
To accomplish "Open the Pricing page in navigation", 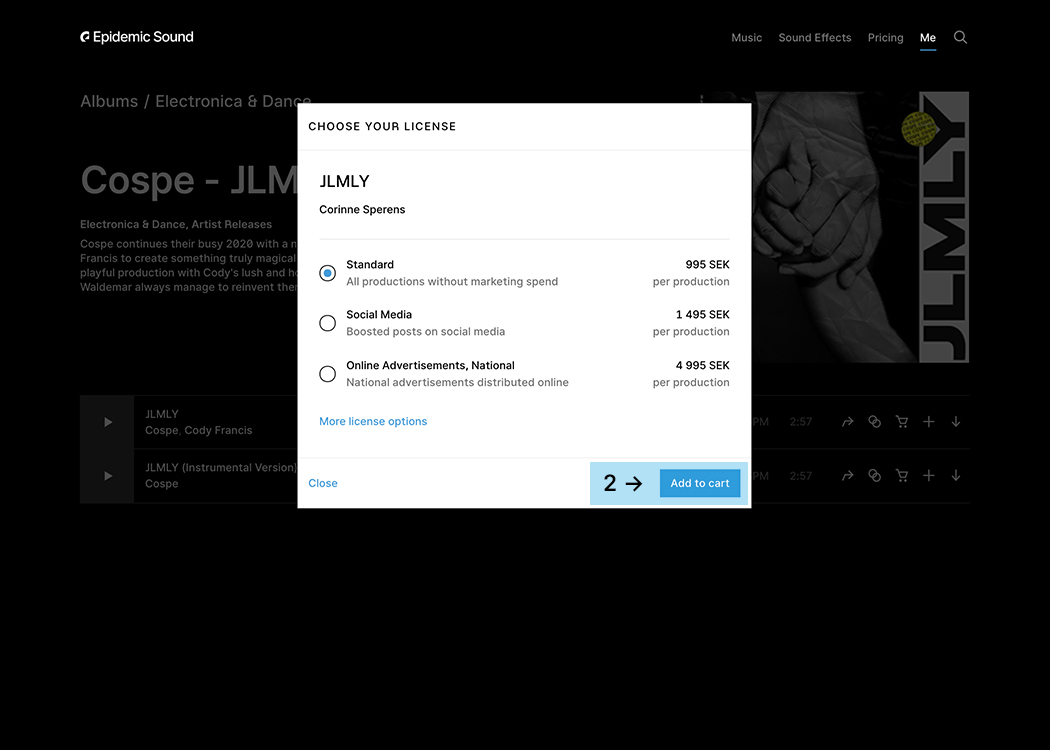I will [x=885, y=38].
